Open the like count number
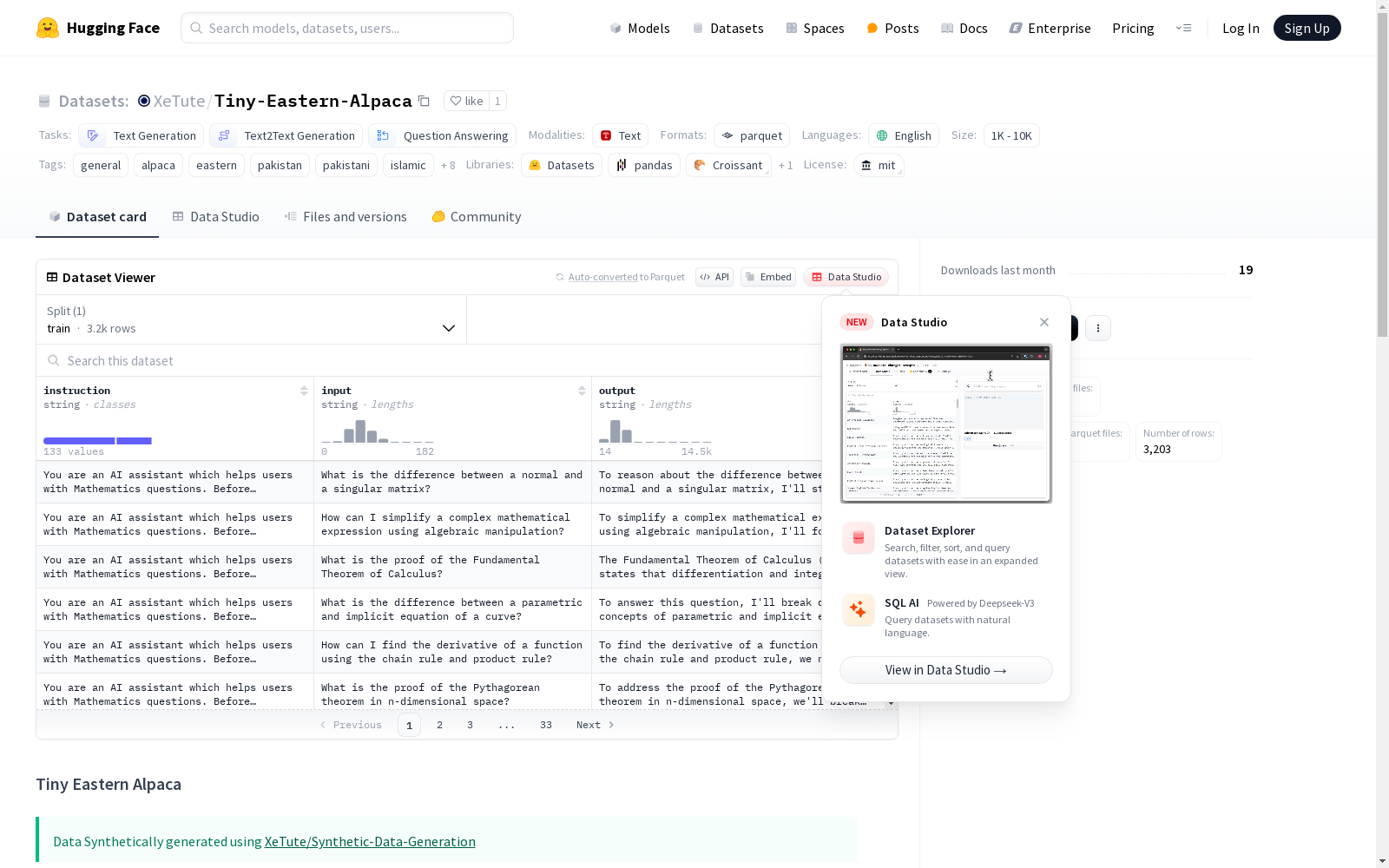Viewport: 1389px width, 868px height. pyautogui.click(x=497, y=101)
